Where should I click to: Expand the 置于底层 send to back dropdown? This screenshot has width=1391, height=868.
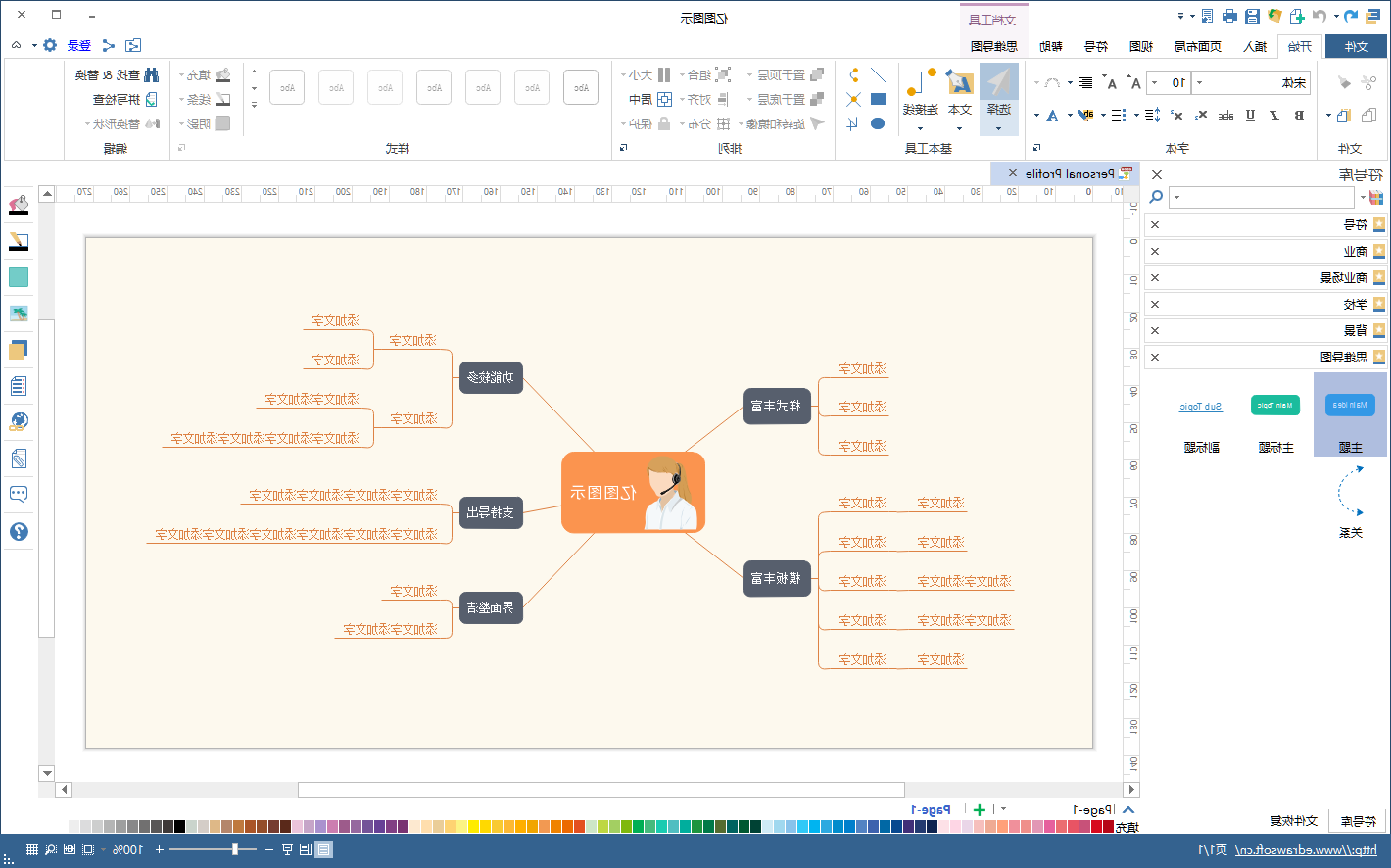pyautogui.click(x=749, y=99)
